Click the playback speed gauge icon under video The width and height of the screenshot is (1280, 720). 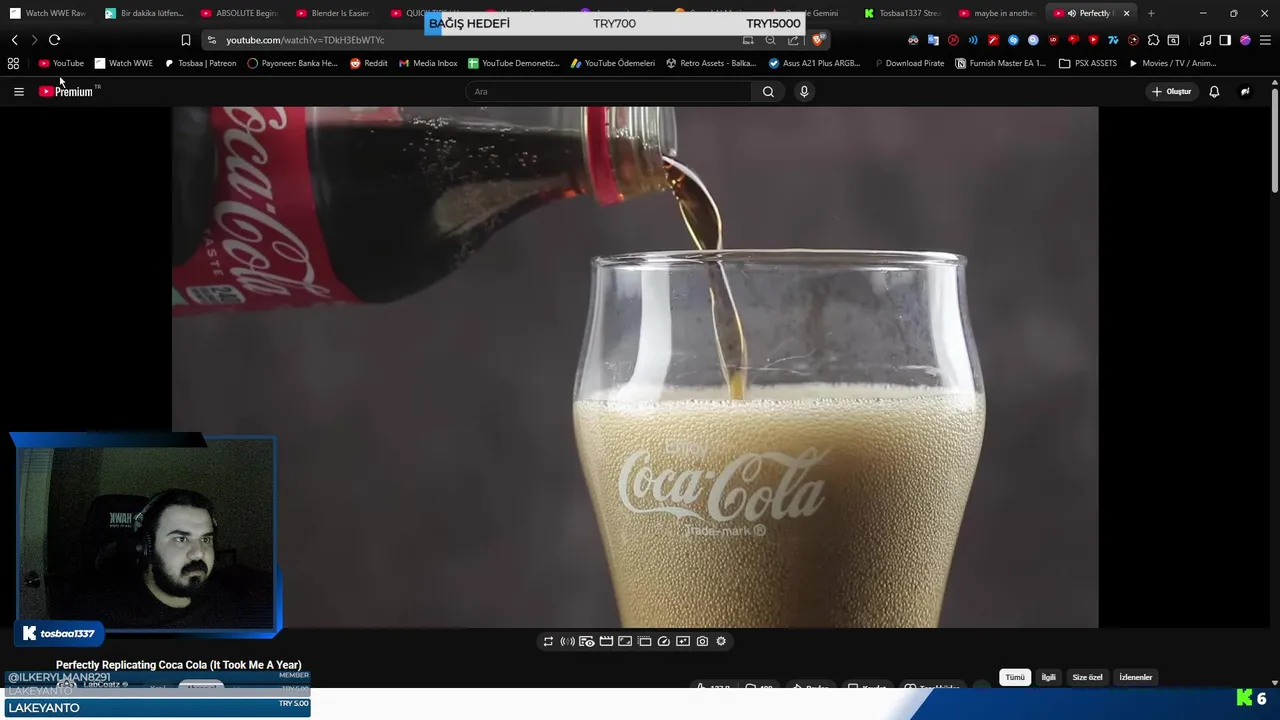[664, 641]
